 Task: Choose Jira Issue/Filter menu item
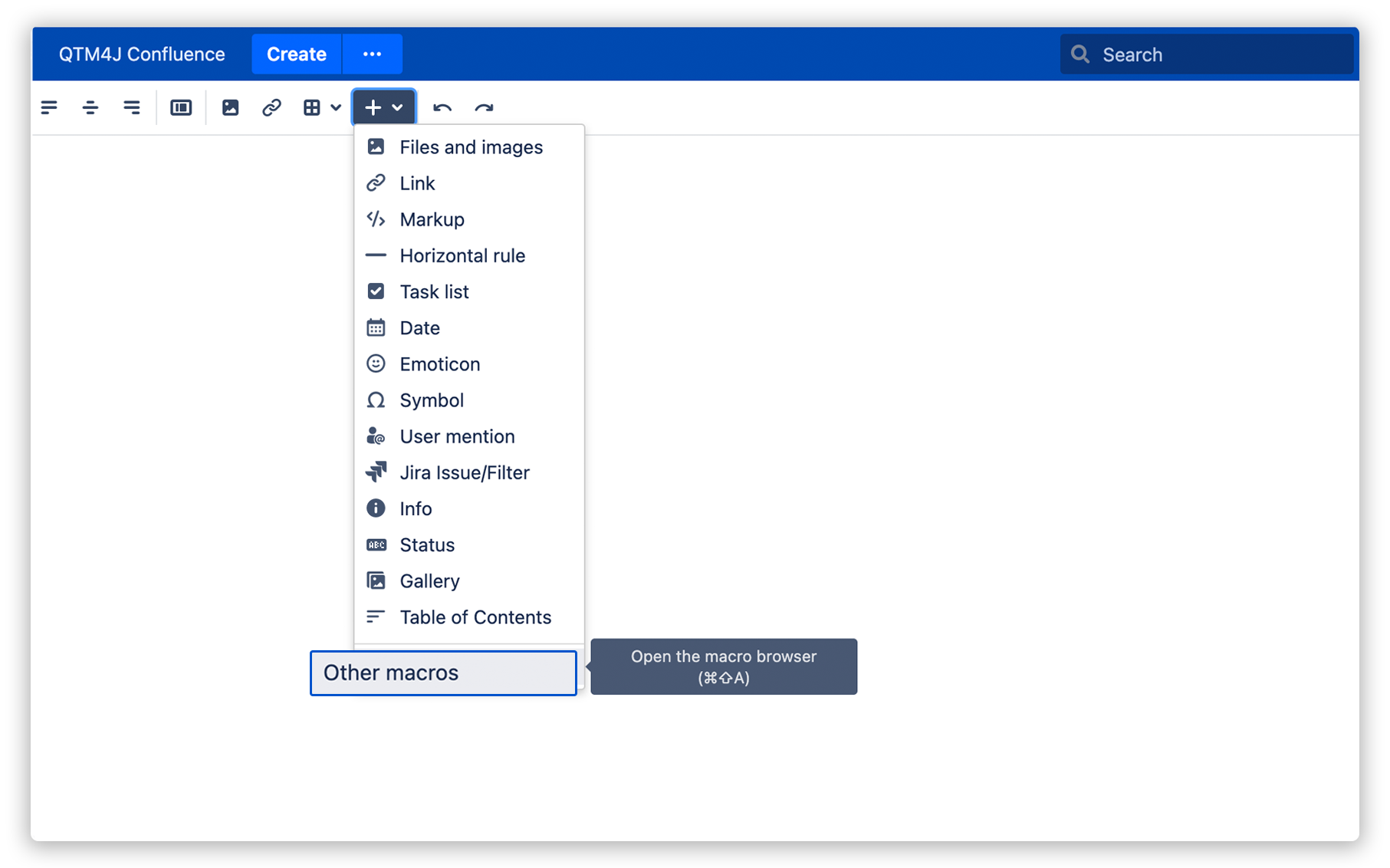click(x=469, y=472)
